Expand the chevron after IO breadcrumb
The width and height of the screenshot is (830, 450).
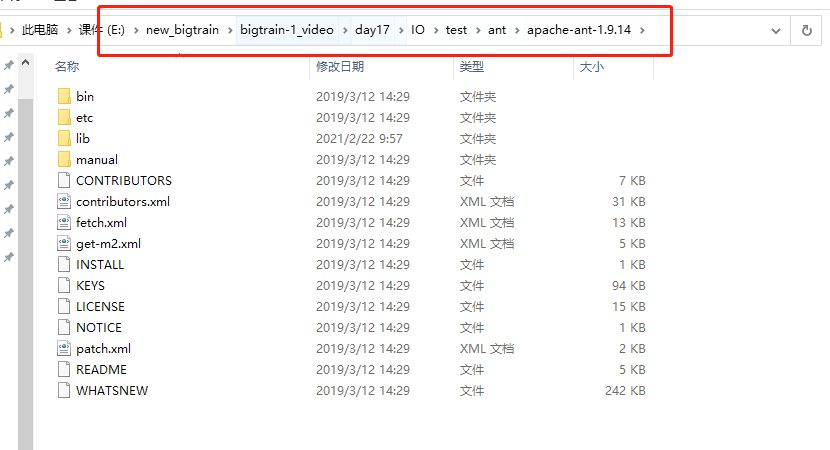pos(436,30)
